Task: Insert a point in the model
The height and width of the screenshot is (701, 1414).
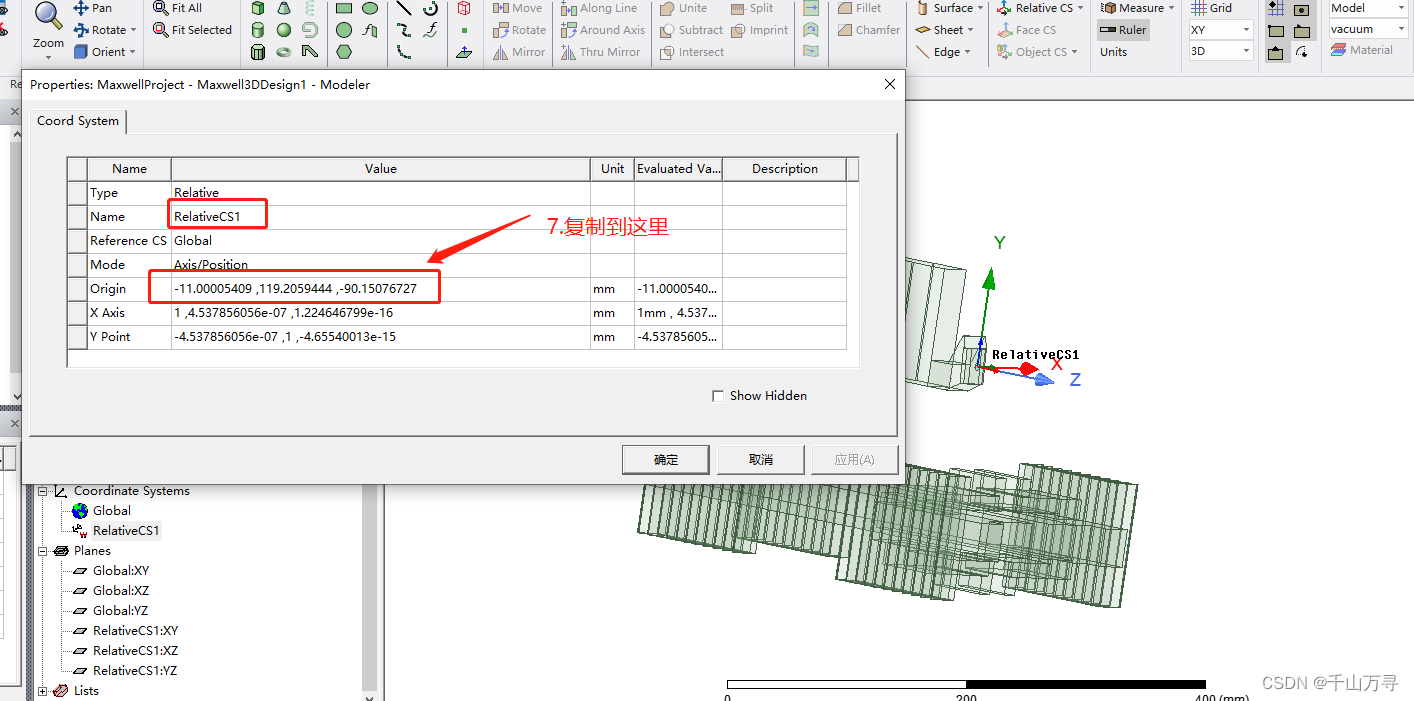Action: coord(464,30)
